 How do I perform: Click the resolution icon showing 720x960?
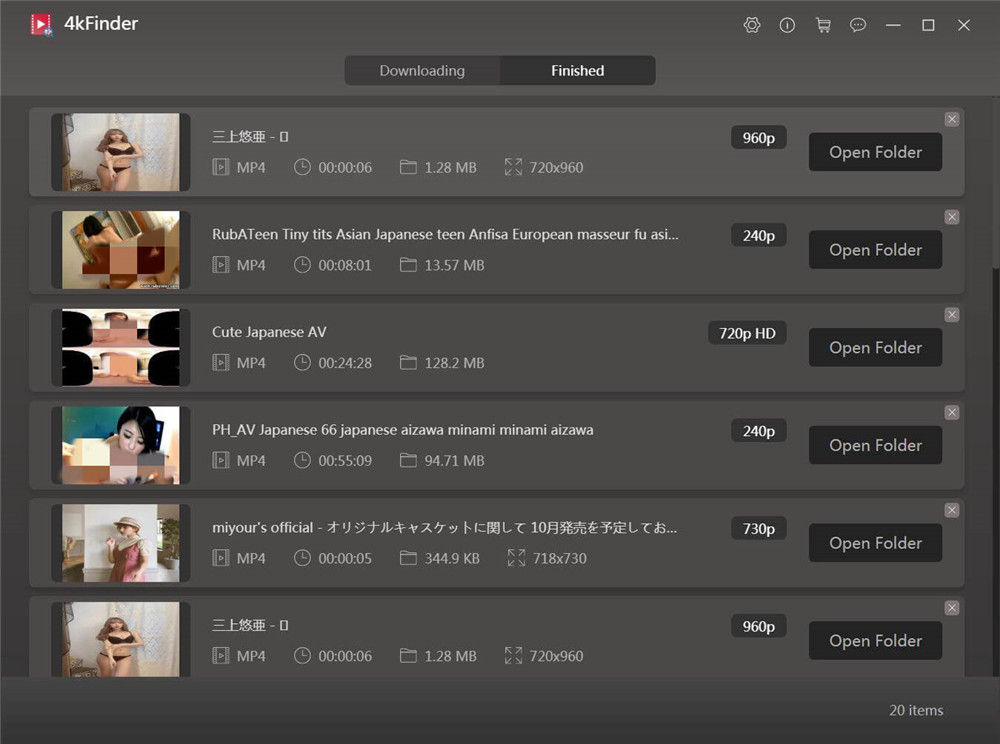(514, 167)
